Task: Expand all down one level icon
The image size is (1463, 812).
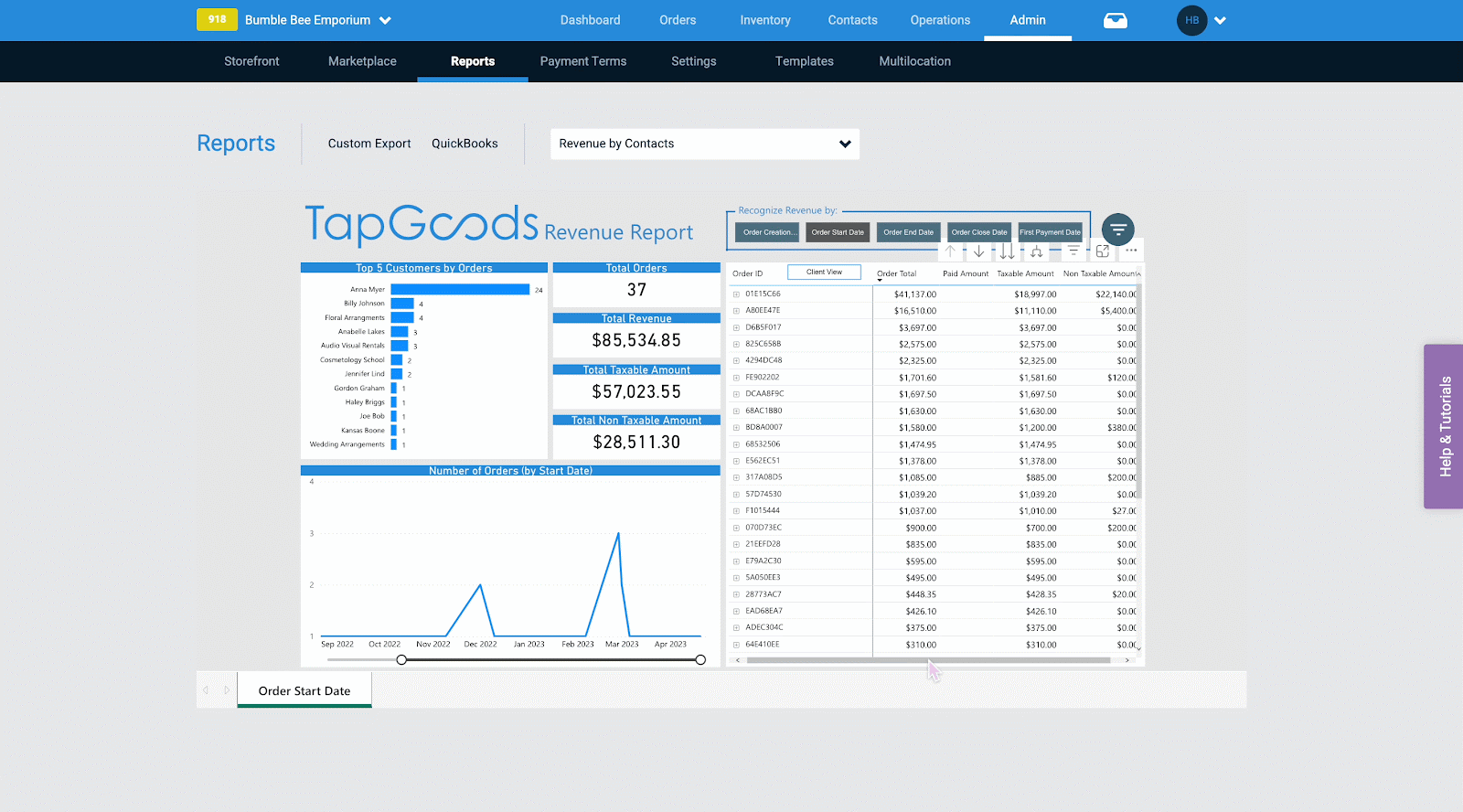Action: point(1037,251)
